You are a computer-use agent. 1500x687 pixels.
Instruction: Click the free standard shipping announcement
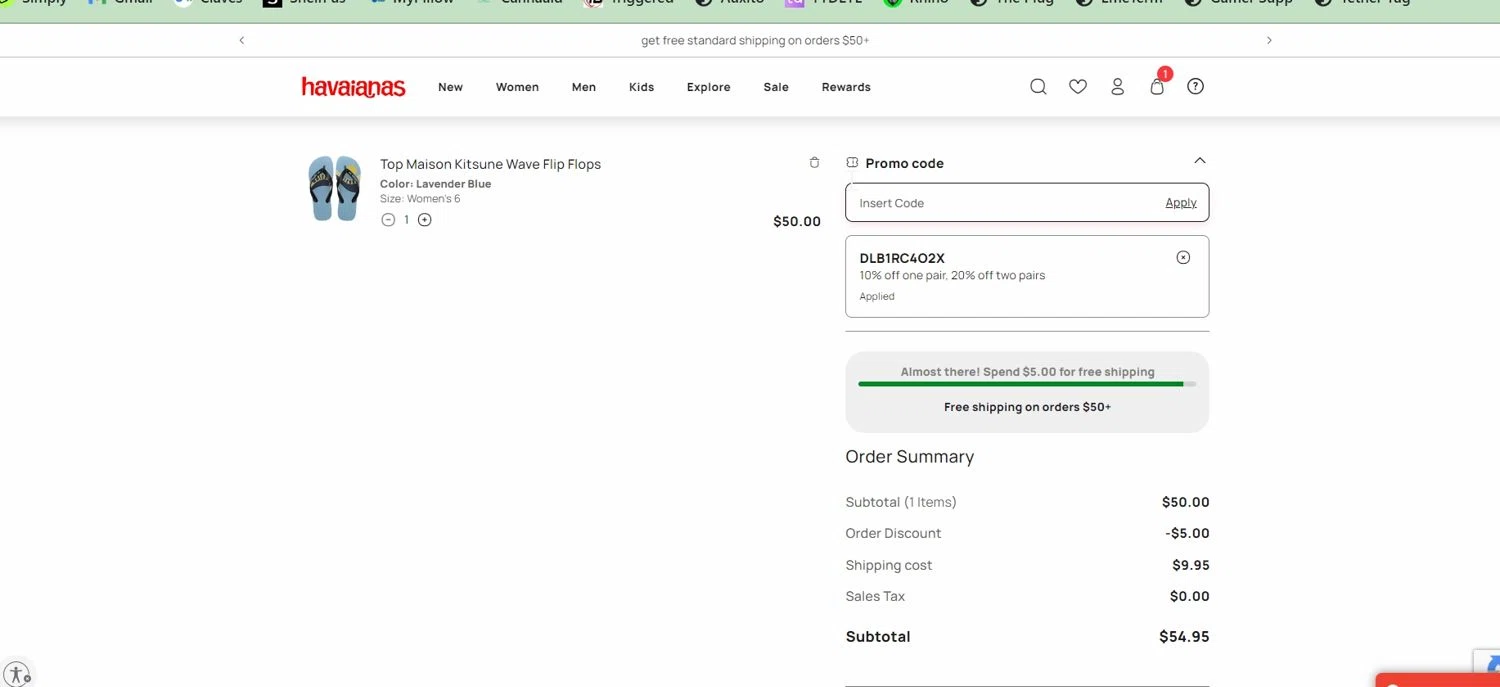pos(755,40)
